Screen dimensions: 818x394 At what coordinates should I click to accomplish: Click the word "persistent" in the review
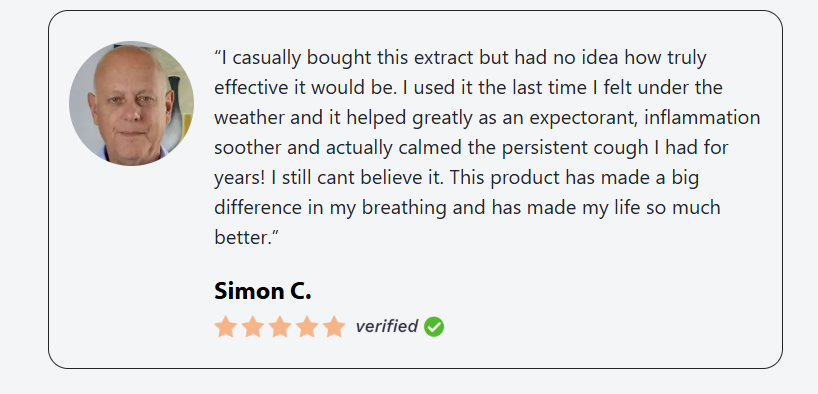(x=545, y=149)
